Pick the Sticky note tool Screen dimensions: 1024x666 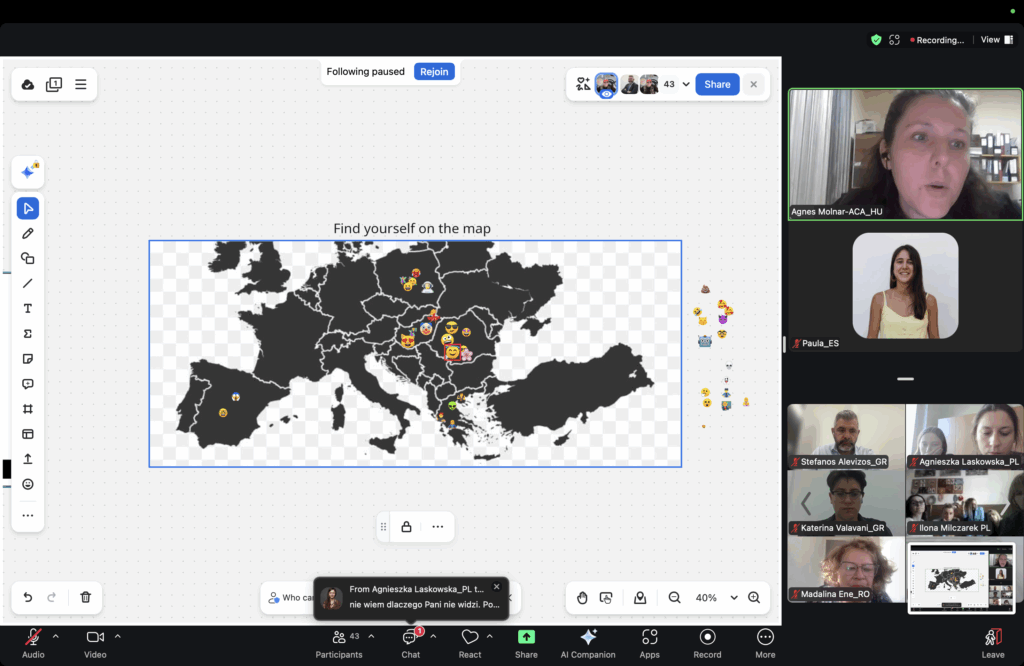[28, 359]
